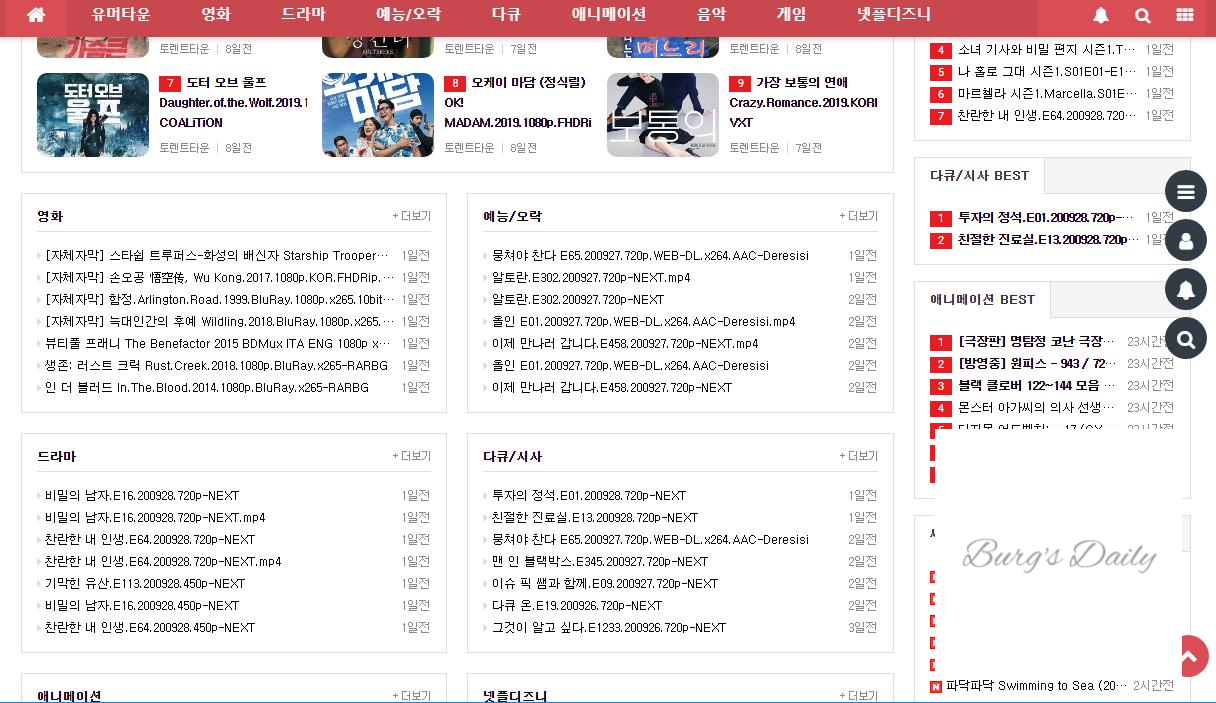Open 알토란 E302 NEXT.mp4 entry
Screen dimensions: 1216x703
590,278
